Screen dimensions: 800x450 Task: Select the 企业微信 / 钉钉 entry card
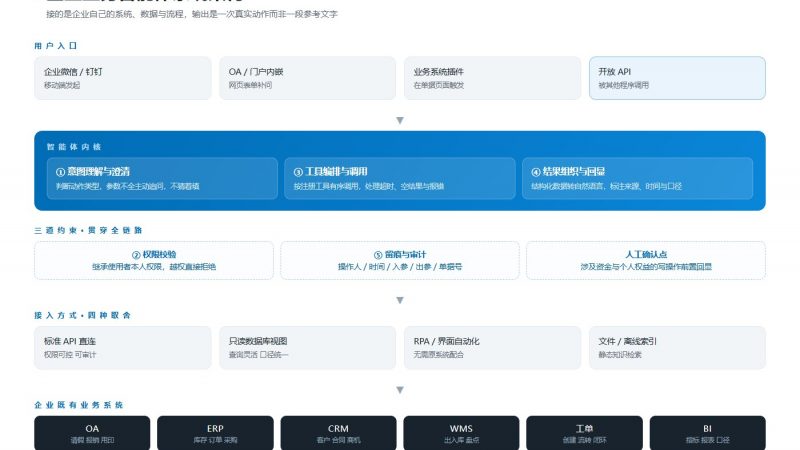[122, 78]
